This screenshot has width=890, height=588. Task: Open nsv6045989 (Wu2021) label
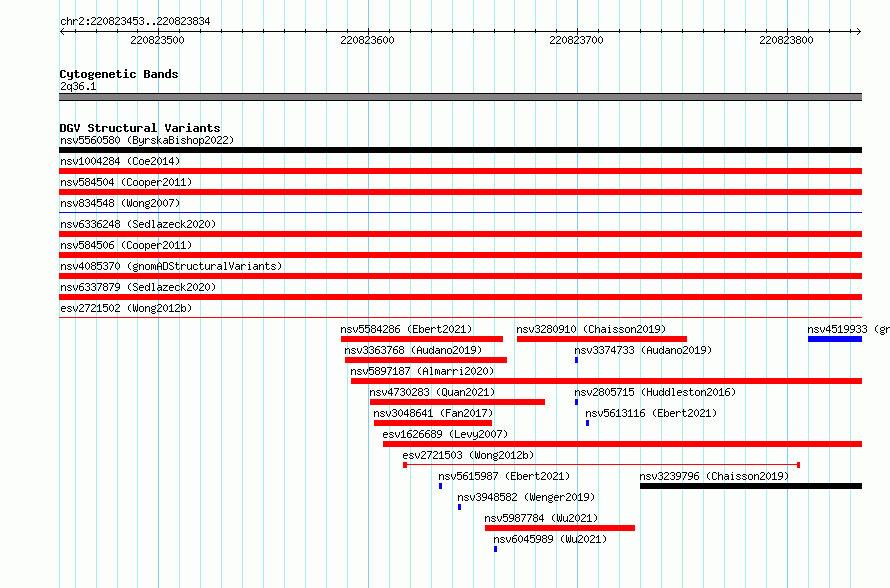click(x=550, y=539)
